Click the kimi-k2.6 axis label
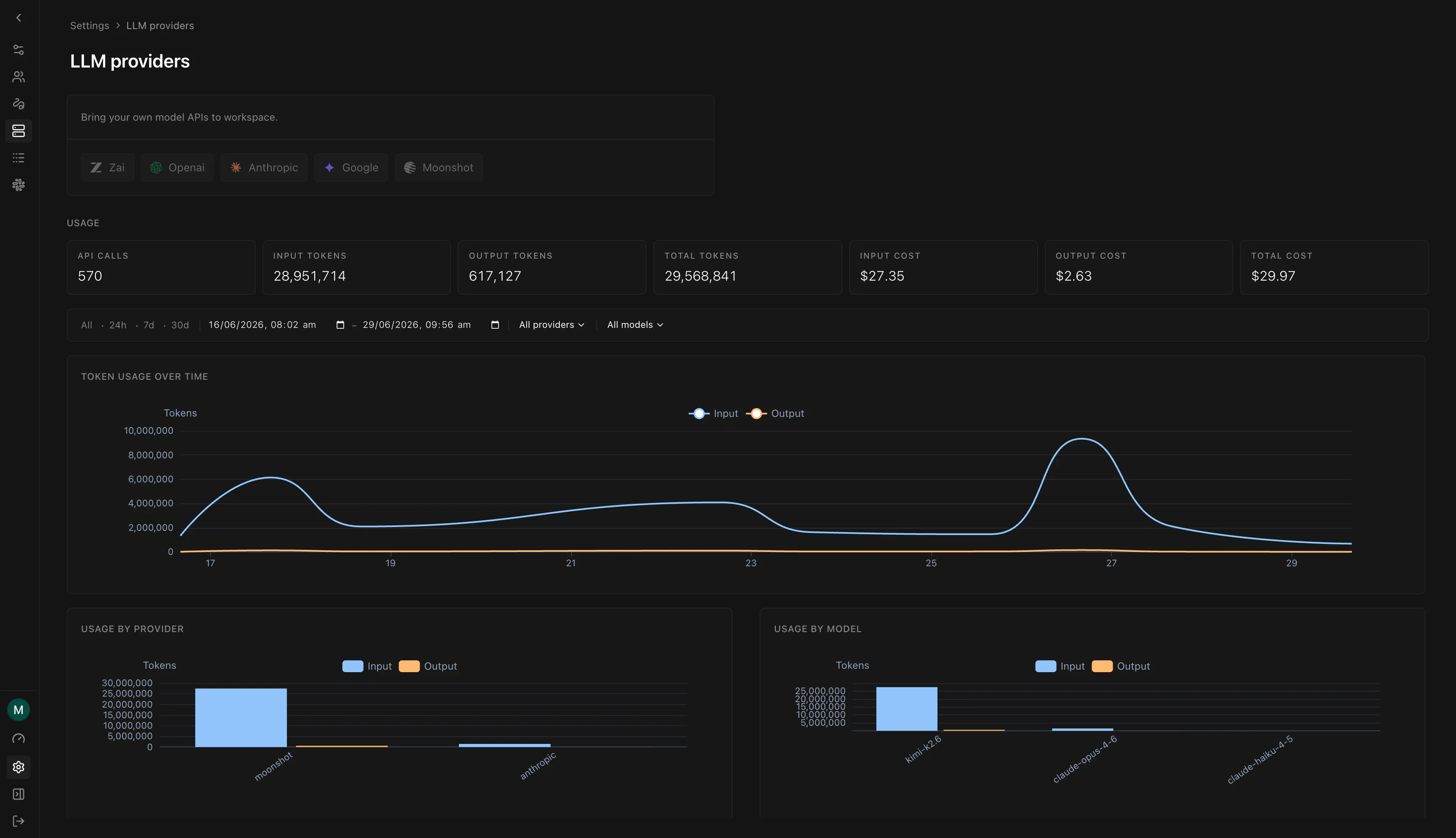The width and height of the screenshot is (1456, 838). pos(923,749)
